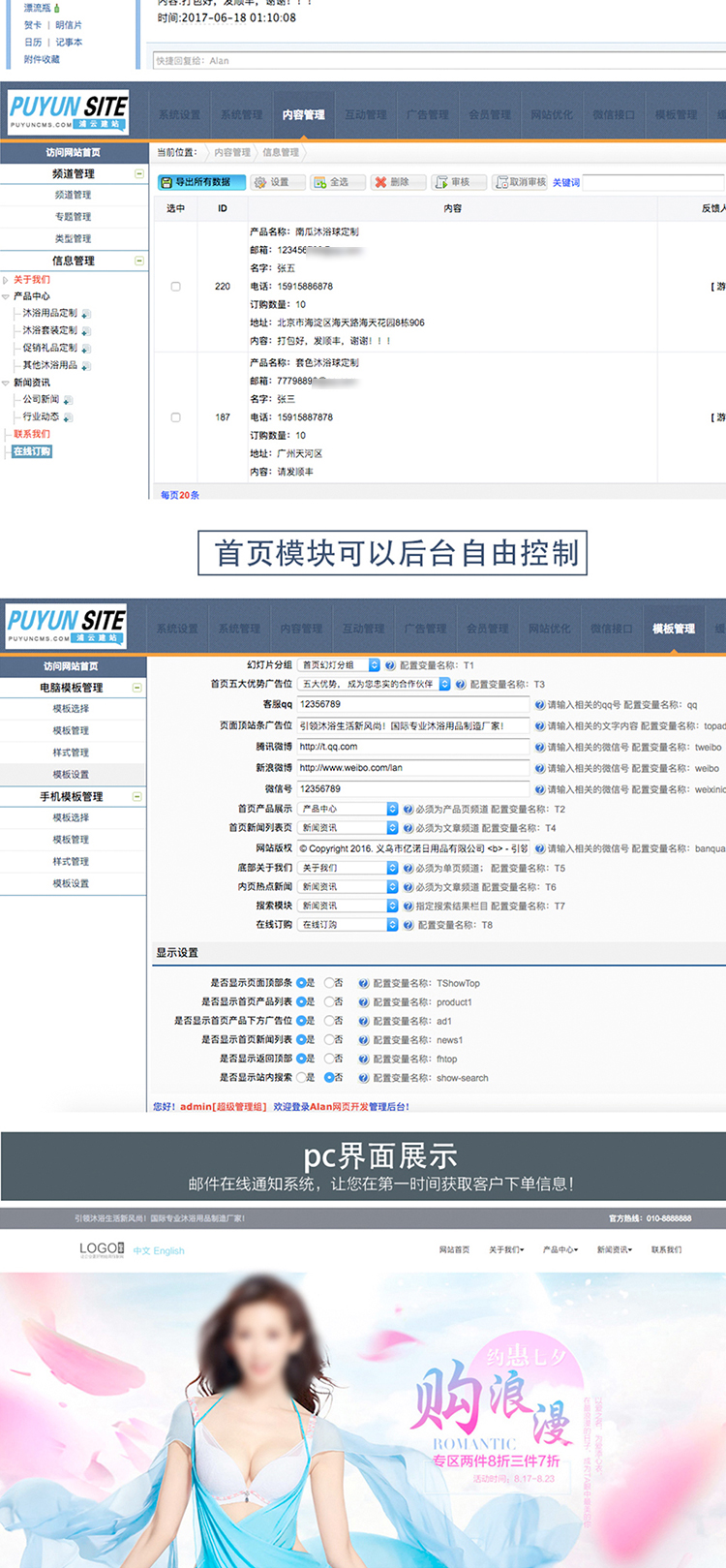The width and height of the screenshot is (726, 1568).
Task: Collapse the 电脑模板管理 sidebar section
Action: coord(137,688)
